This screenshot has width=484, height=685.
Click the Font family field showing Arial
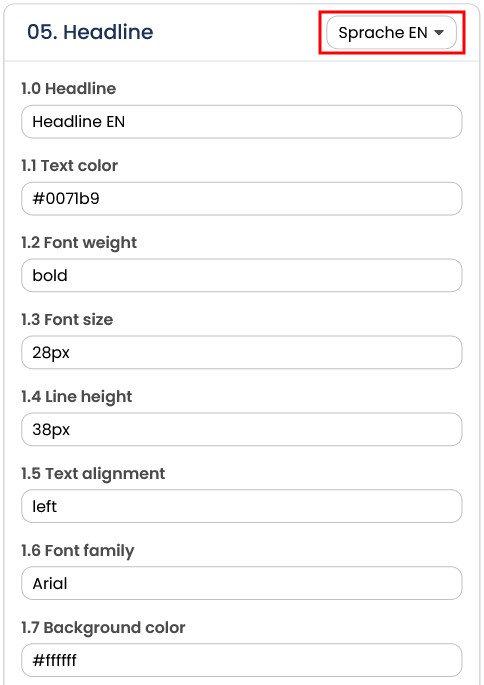coord(242,583)
